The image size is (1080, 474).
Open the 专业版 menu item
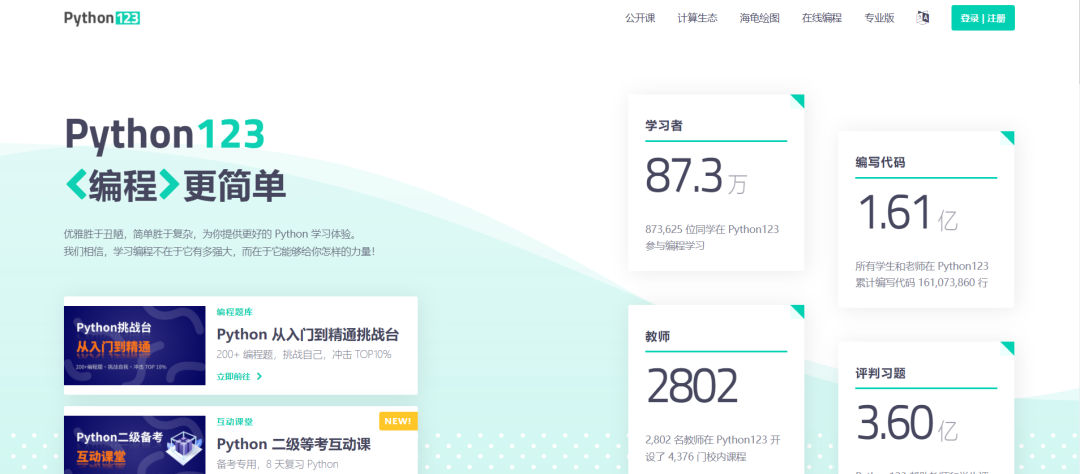point(880,18)
